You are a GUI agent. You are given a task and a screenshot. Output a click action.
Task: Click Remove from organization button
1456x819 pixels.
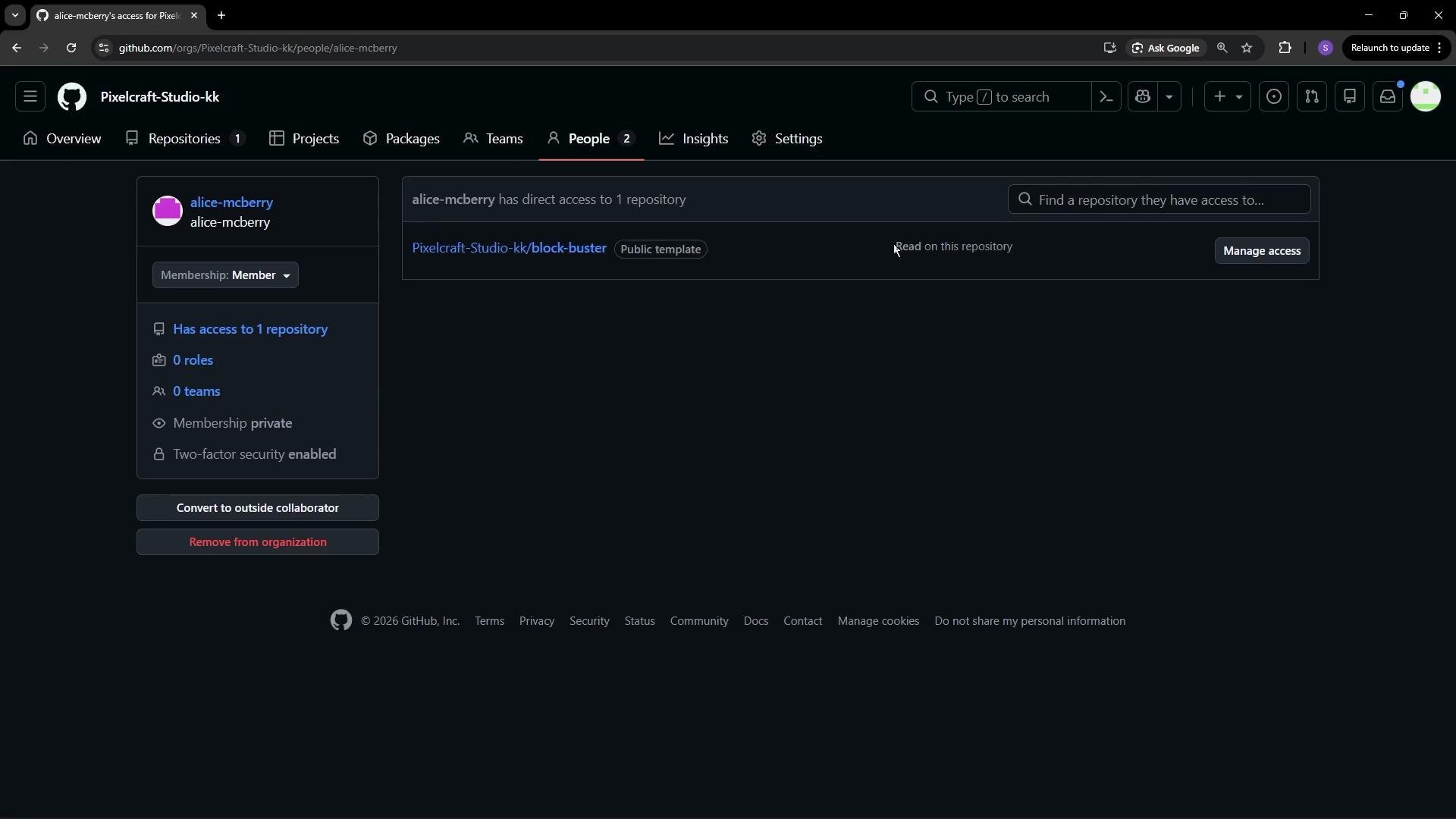coord(258,542)
